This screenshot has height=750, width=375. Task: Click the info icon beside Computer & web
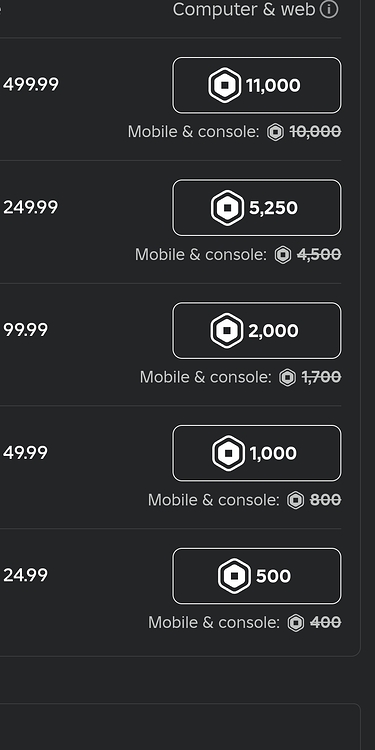click(x=329, y=9)
